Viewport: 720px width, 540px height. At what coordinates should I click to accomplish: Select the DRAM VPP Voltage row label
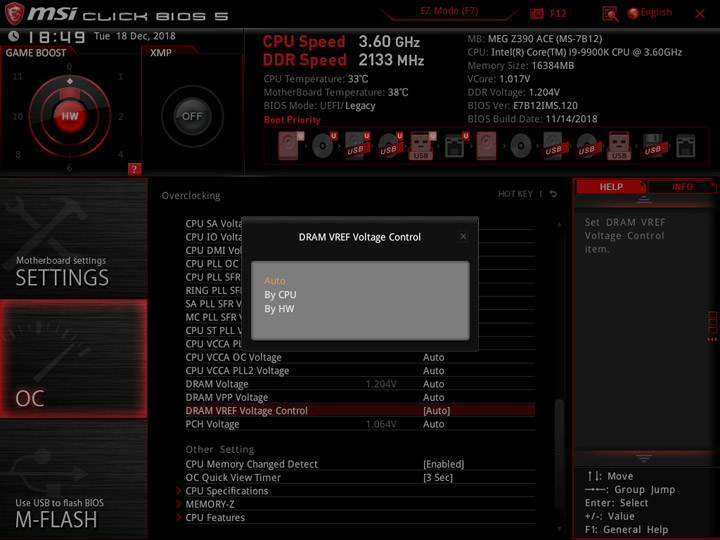tap(227, 397)
